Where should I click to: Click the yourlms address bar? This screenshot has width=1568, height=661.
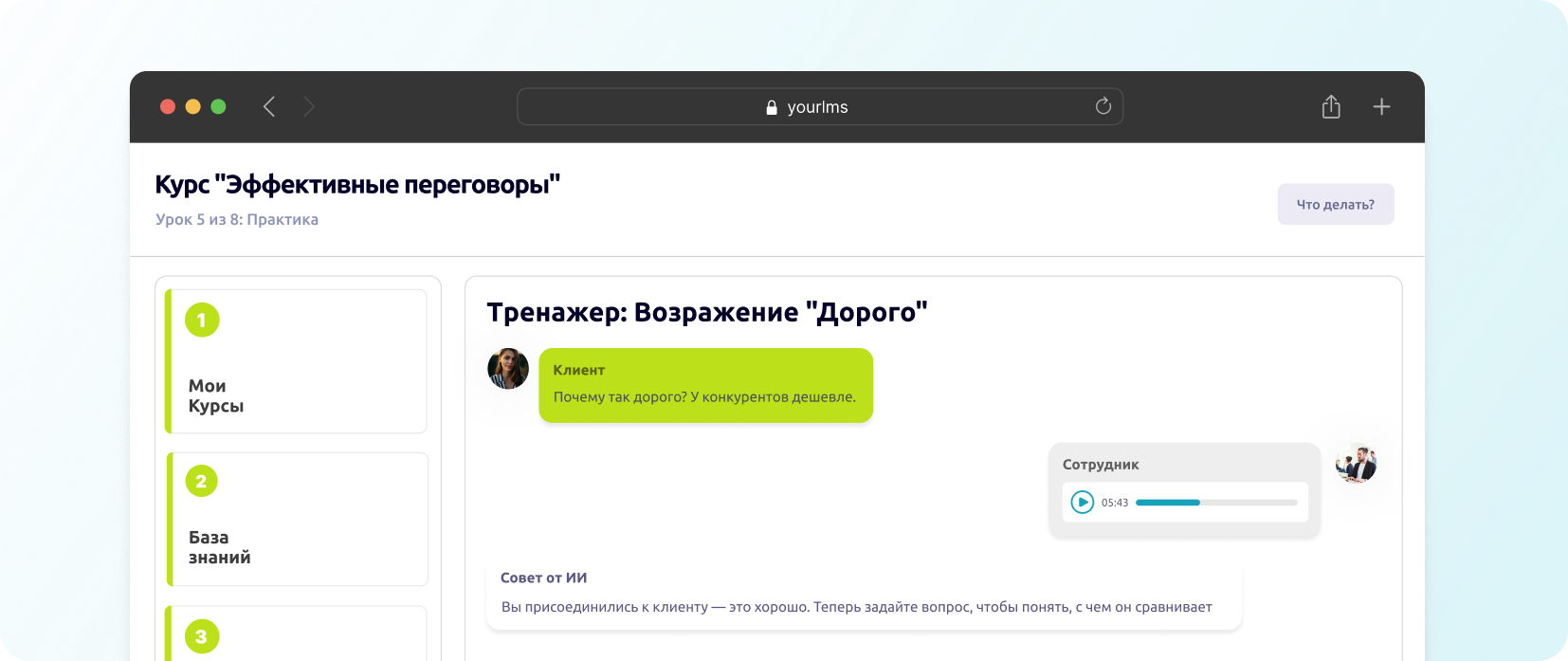click(819, 107)
